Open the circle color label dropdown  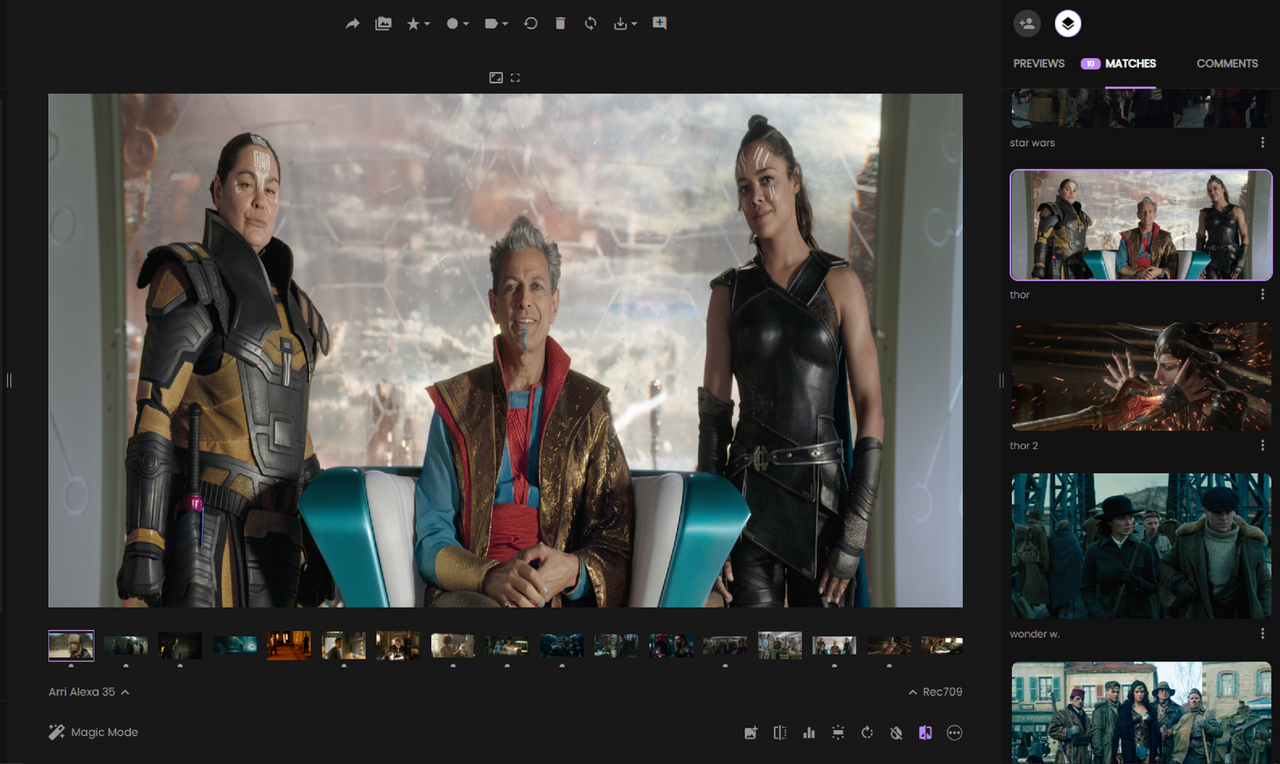click(x=457, y=23)
